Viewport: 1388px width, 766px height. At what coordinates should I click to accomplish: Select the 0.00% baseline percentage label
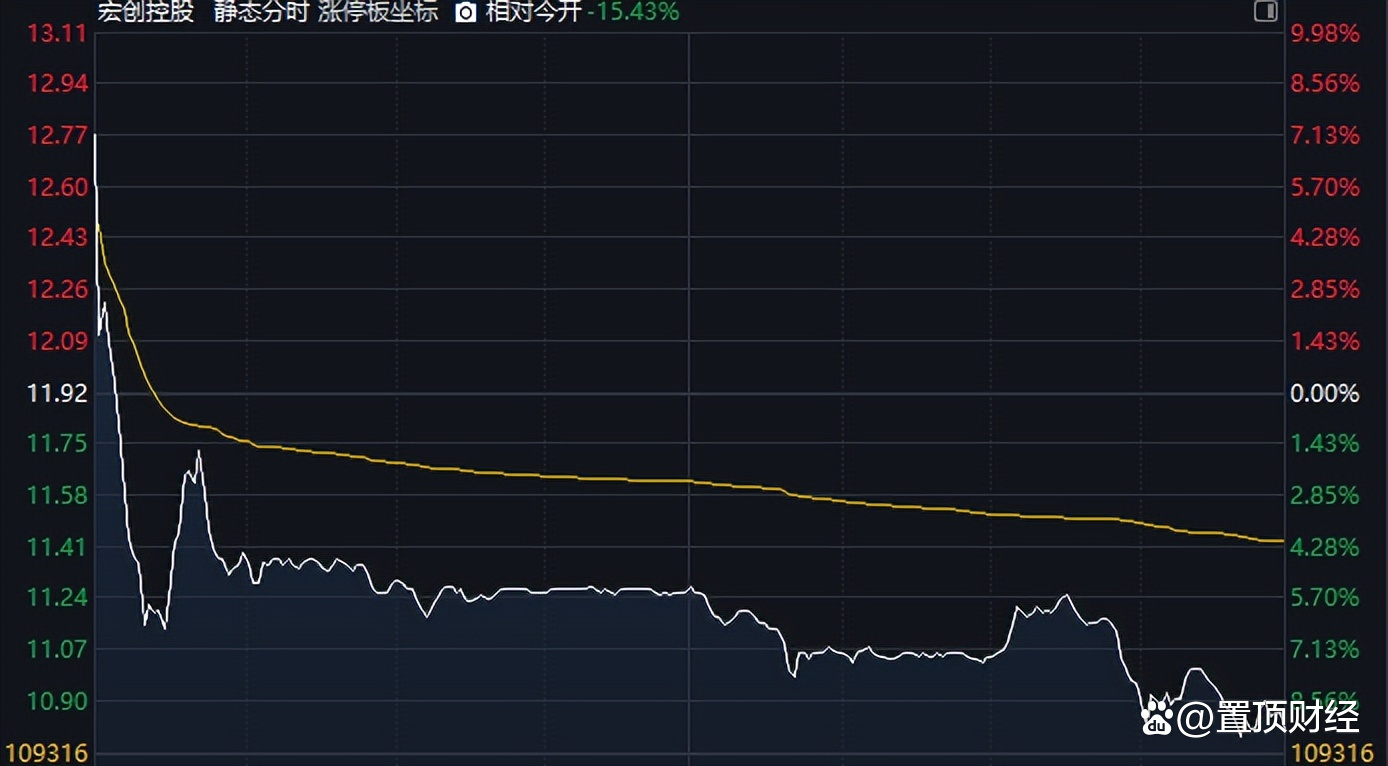coord(1325,394)
